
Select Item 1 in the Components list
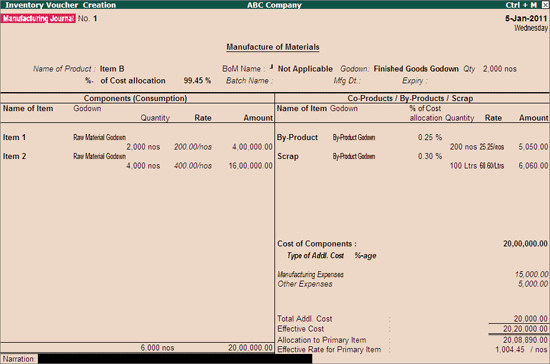click(14, 137)
